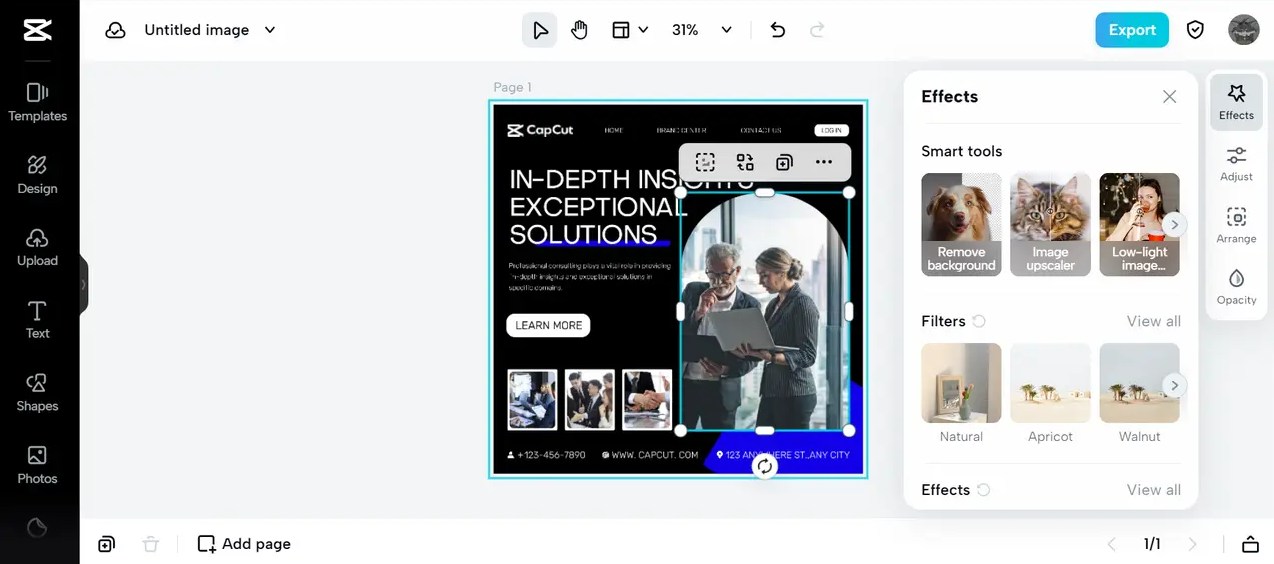This screenshot has height=564, width=1274.
Task: Select the arched business photo on canvas
Action: pos(765,311)
